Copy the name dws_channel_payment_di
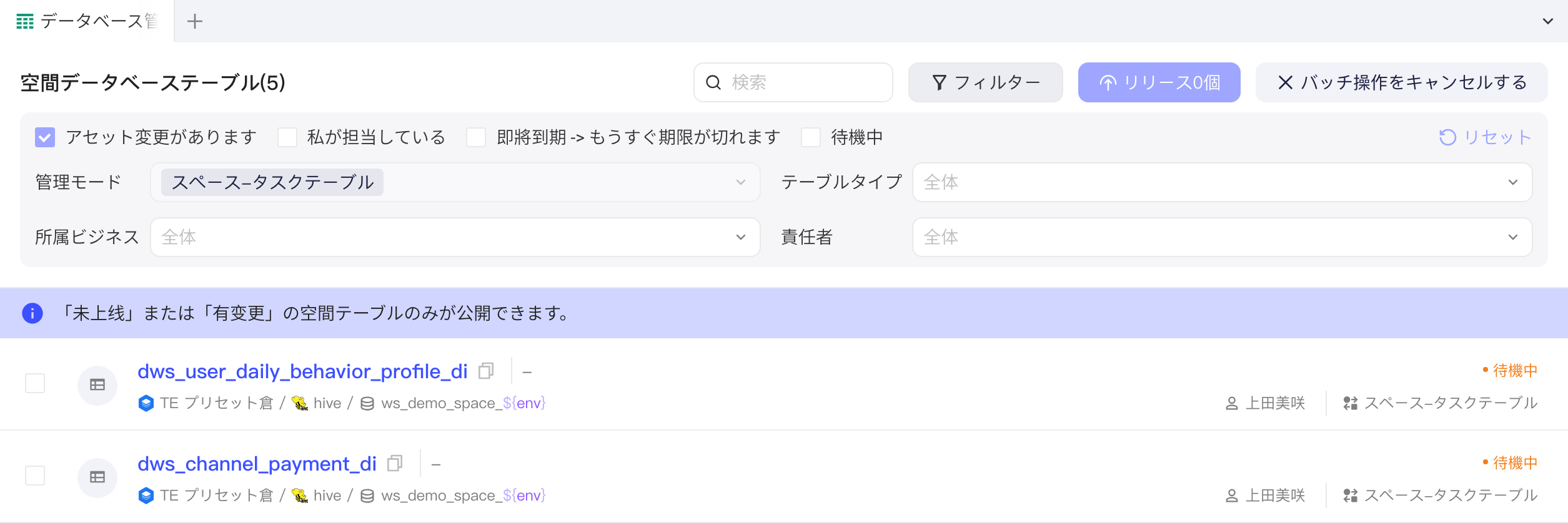This screenshot has width=1568, height=523. [395, 464]
